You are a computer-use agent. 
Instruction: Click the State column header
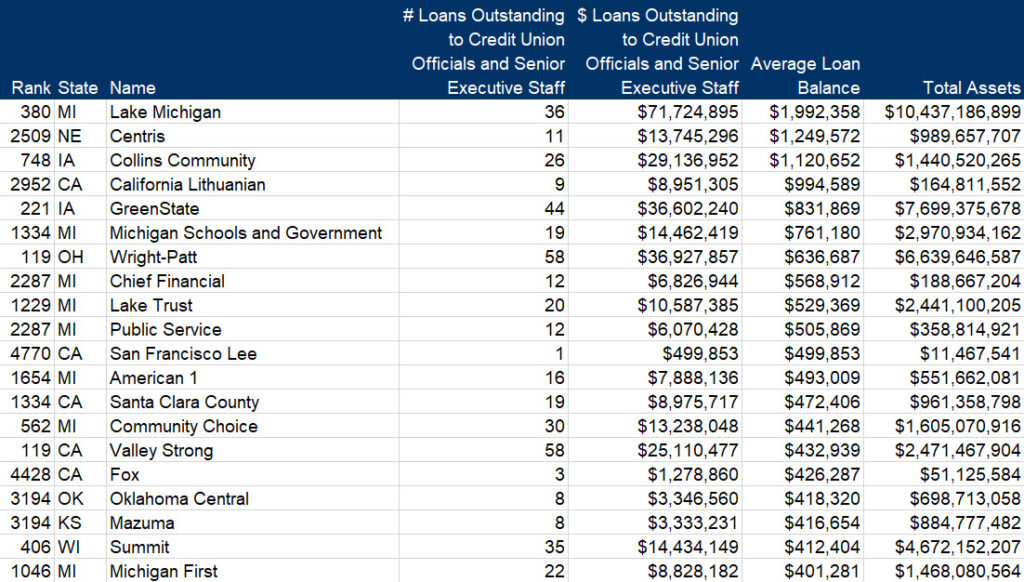click(78, 88)
